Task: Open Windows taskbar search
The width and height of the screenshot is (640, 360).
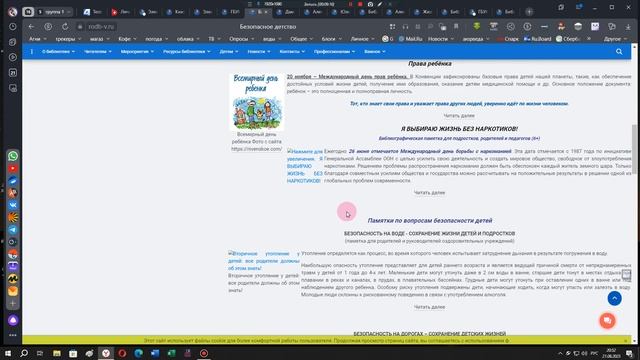Action: [x=24, y=353]
